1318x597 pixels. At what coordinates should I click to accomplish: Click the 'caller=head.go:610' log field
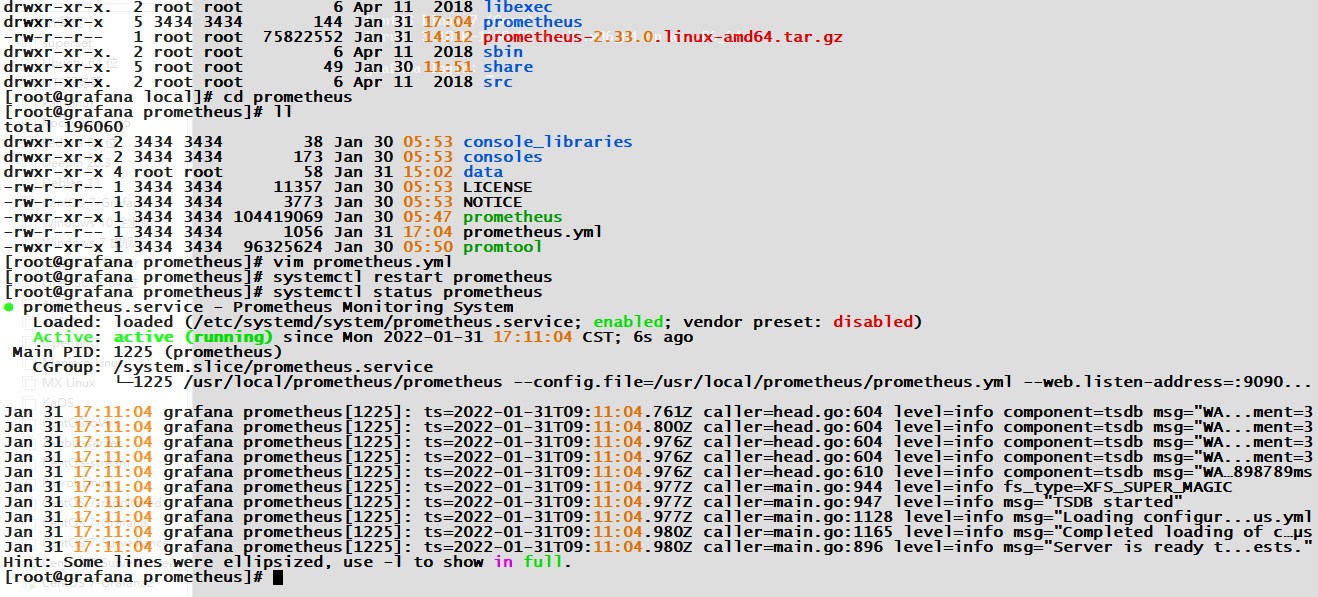793,472
